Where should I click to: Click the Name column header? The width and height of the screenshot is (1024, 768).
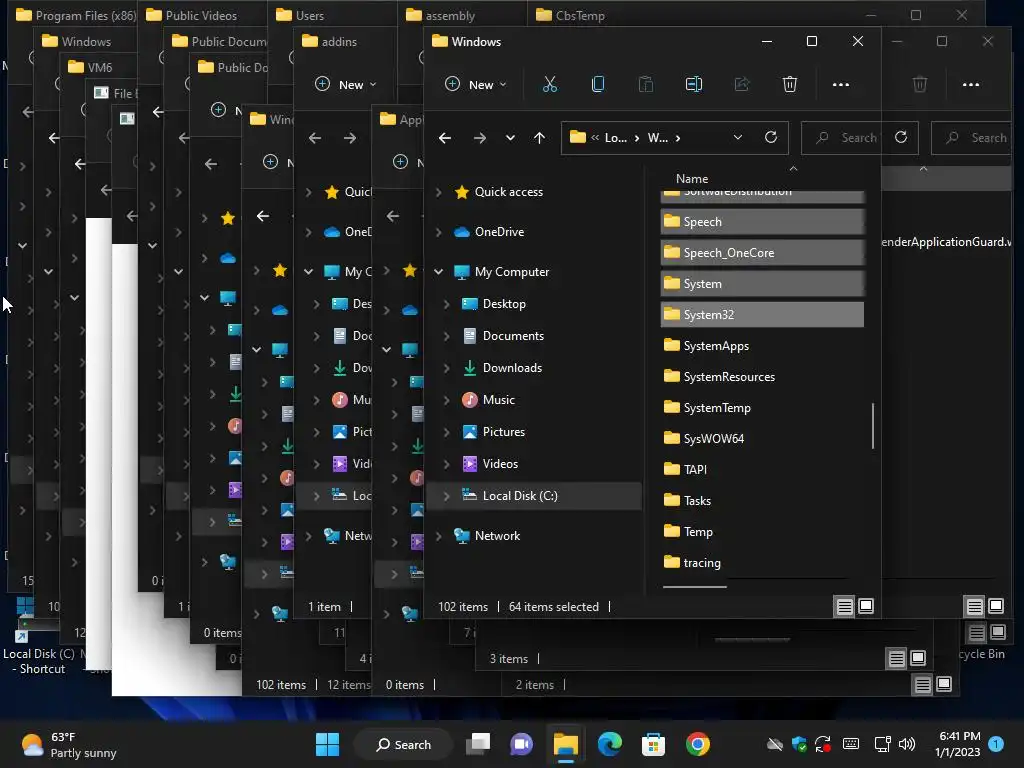(x=692, y=178)
